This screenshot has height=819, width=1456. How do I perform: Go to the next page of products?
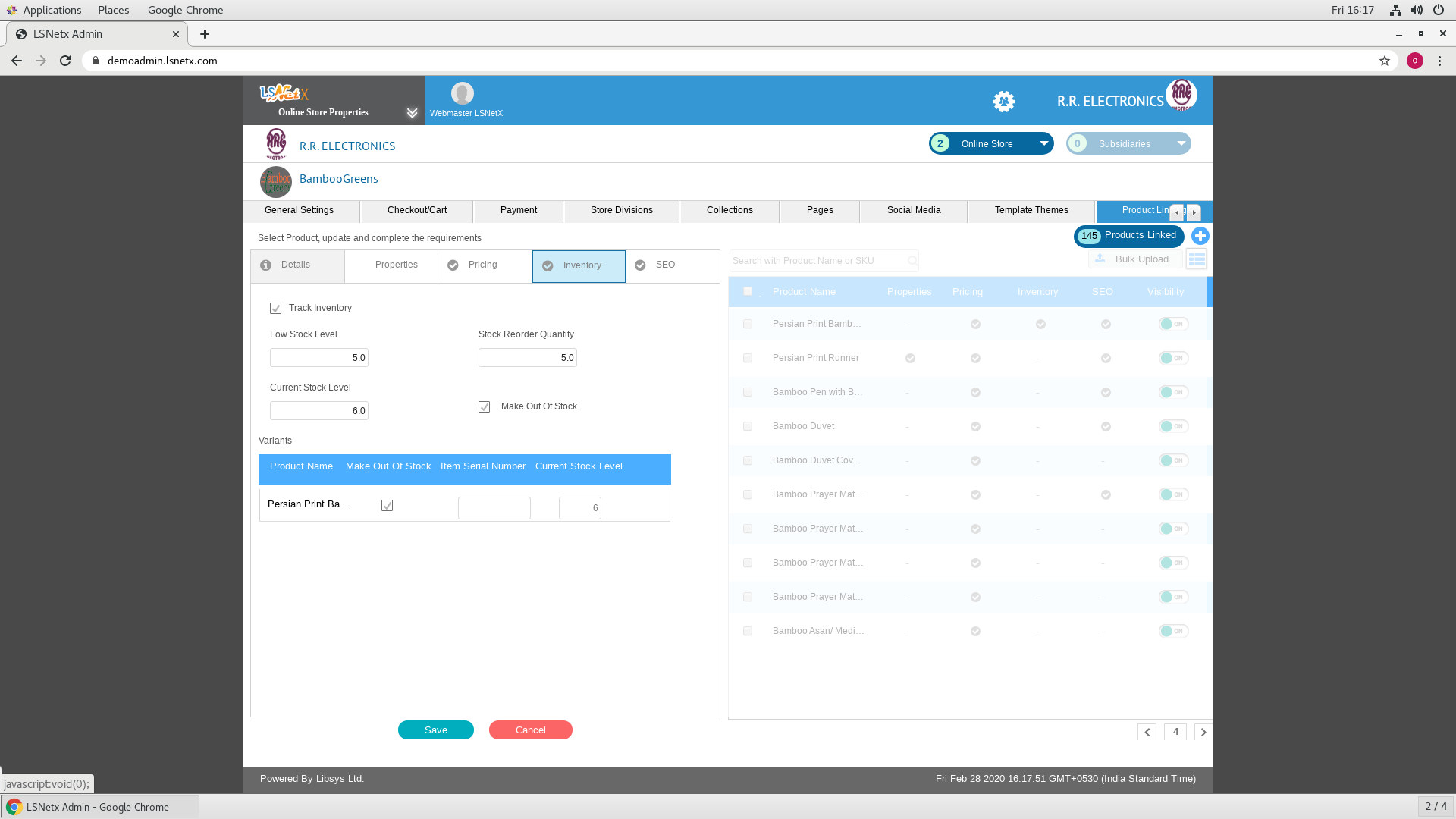tap(1203, 732)
